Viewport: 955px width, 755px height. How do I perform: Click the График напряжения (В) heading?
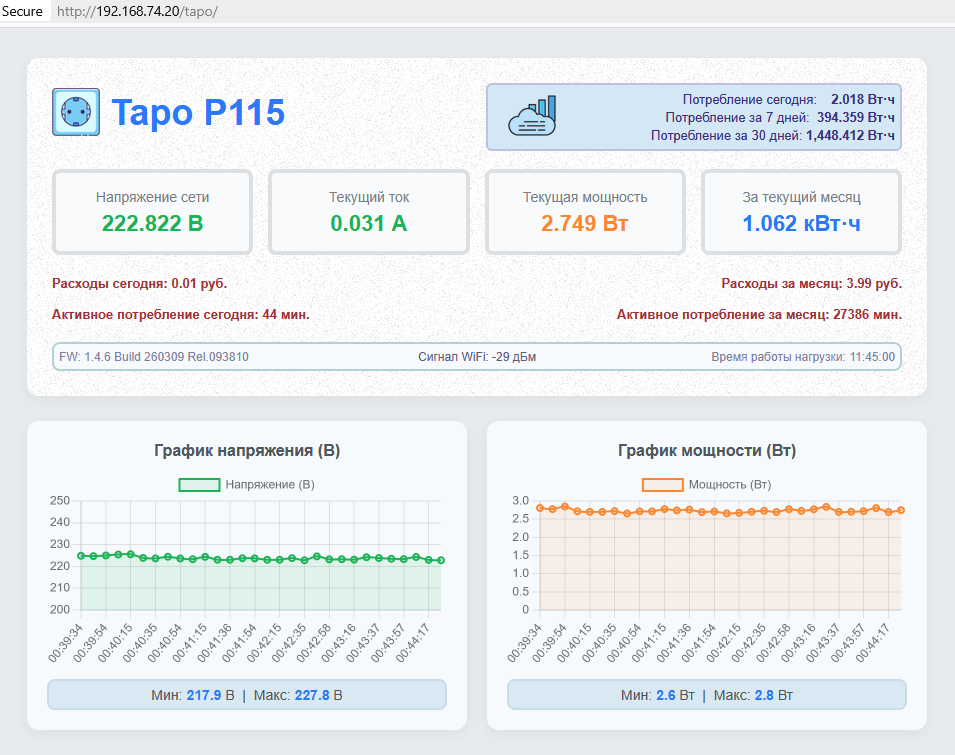coord(247,451)
